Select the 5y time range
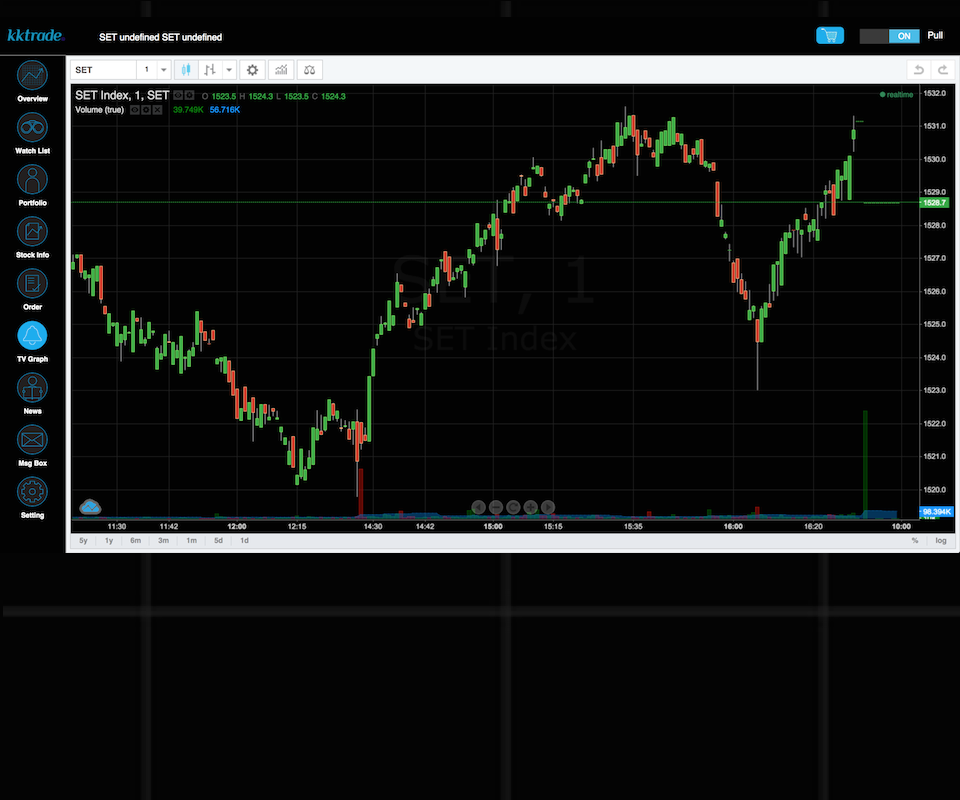This screenshot has width=960, height=800. tap(83, 540)
